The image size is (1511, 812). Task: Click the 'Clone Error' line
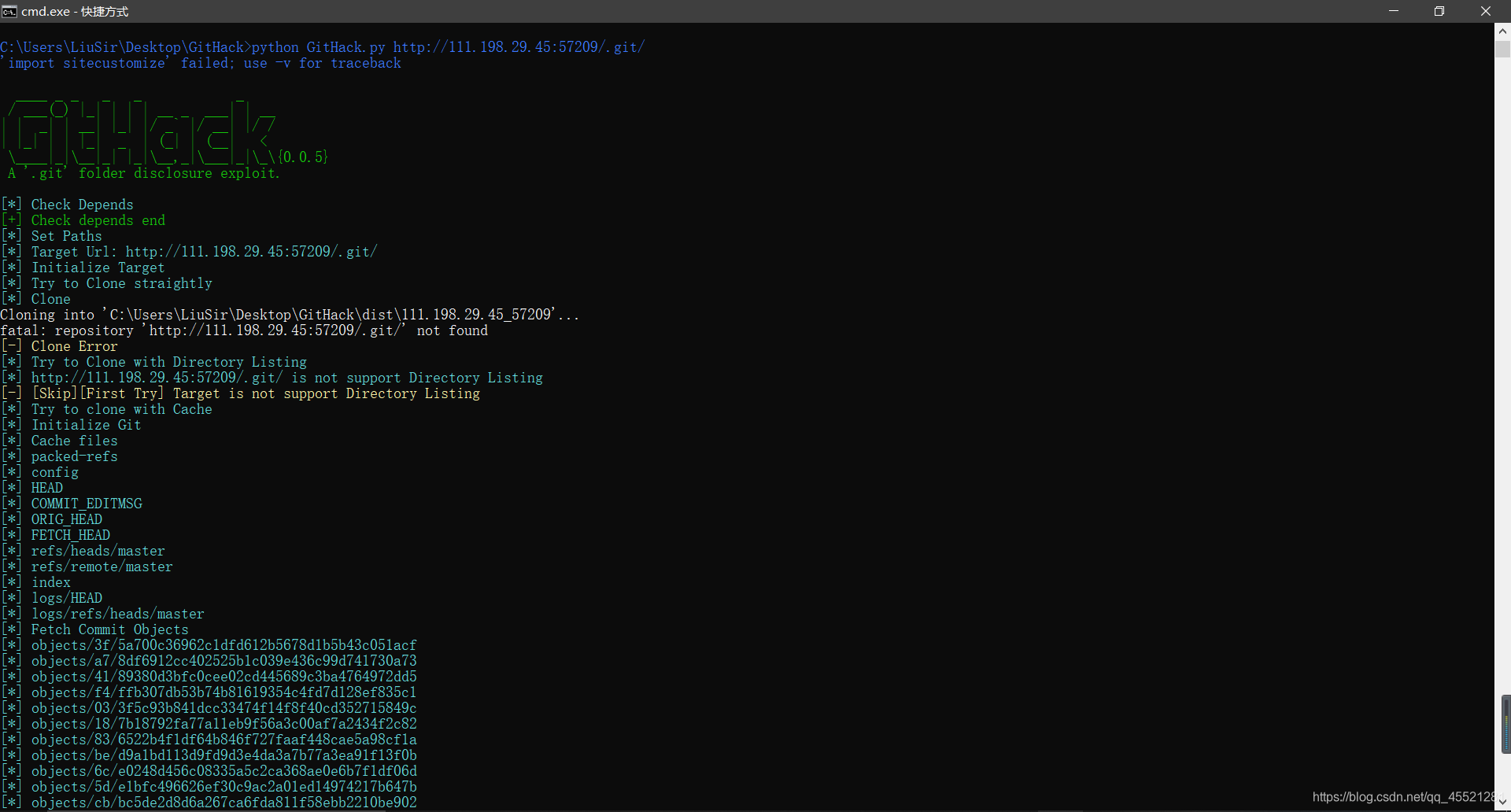coord(60,346)
